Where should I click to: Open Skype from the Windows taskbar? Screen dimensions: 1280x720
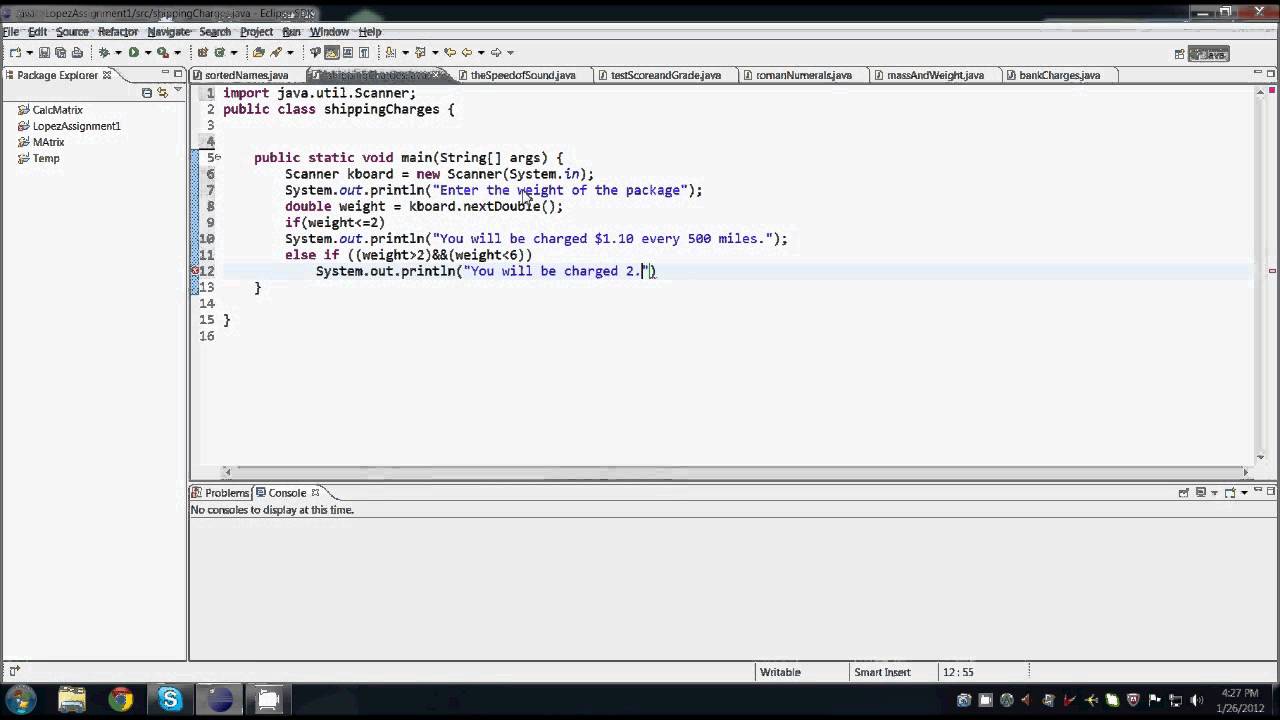(x=170, y=700)
